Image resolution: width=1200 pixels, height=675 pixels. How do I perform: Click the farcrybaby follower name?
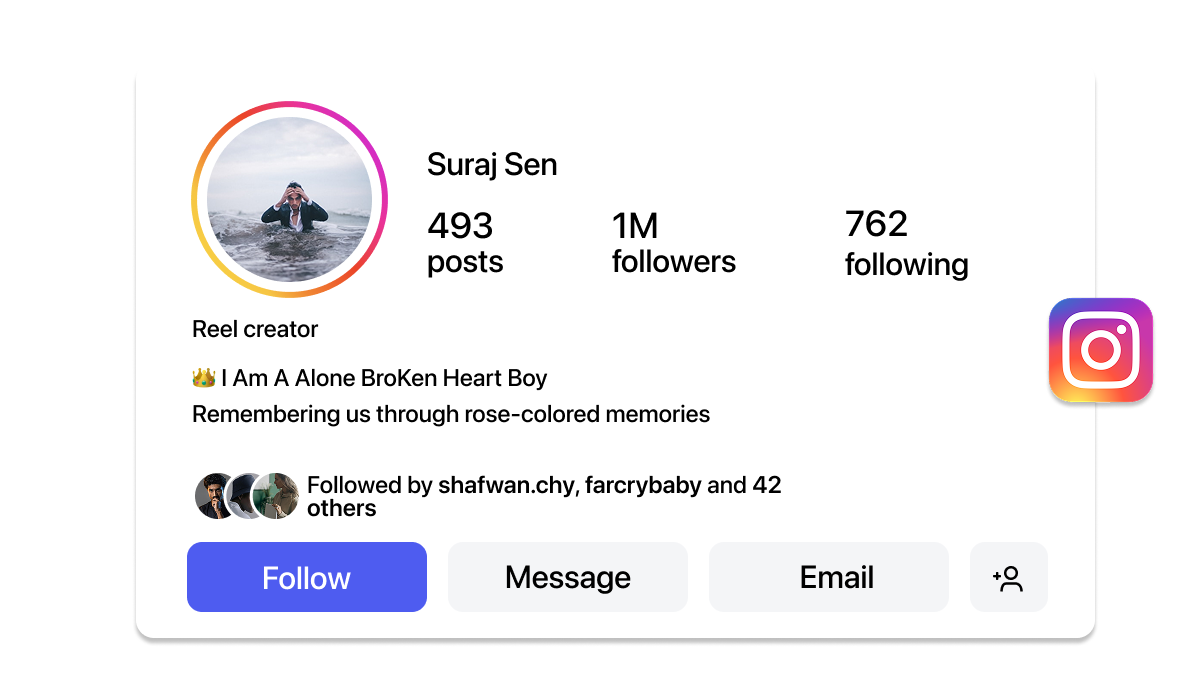(x=643, y=486)
